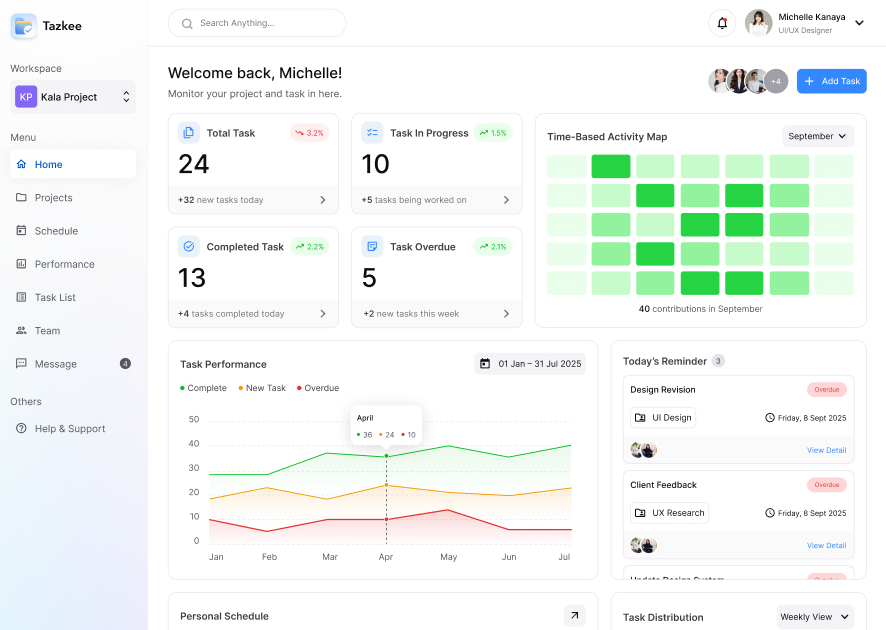The width and height of the screenshot is (886, 630).
Task: Click the Add Task button
Action: [831, 81]
